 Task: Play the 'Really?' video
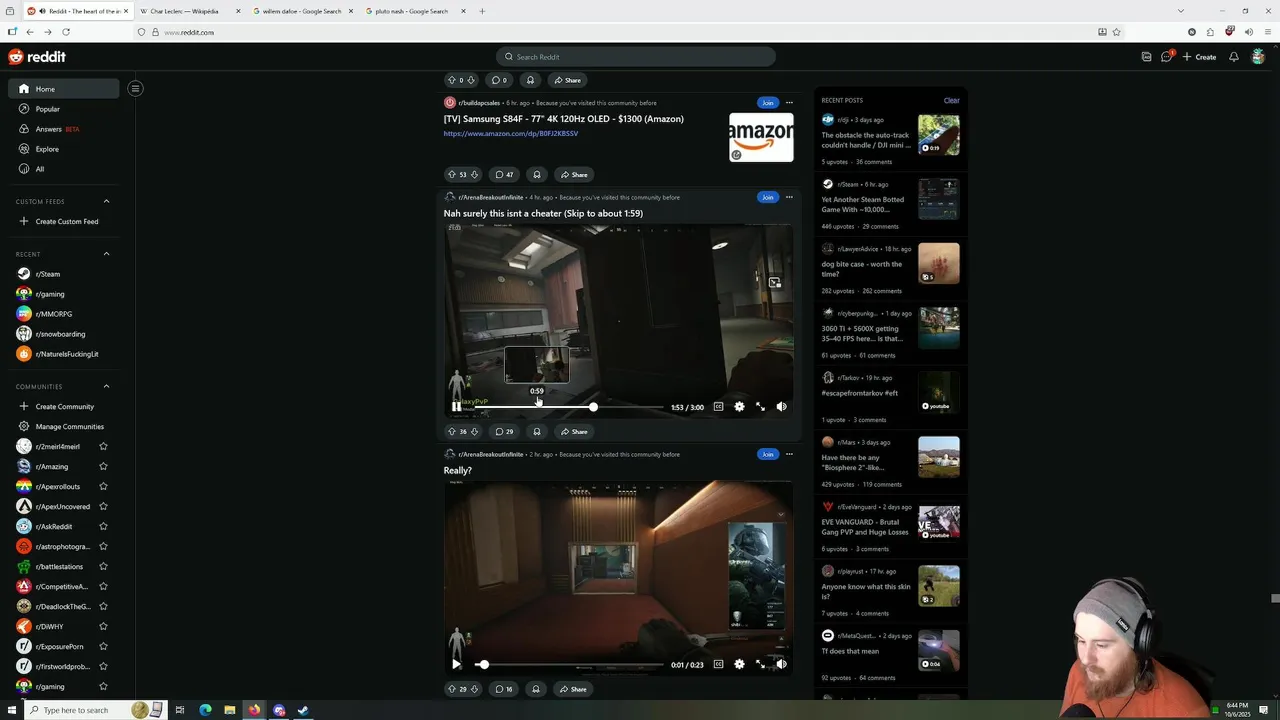(456, 664)
